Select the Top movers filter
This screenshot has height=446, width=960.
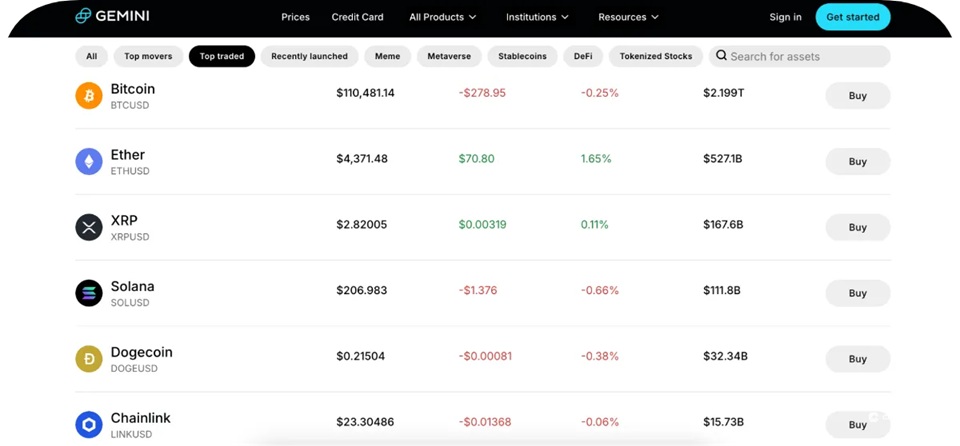pos(148,56)
